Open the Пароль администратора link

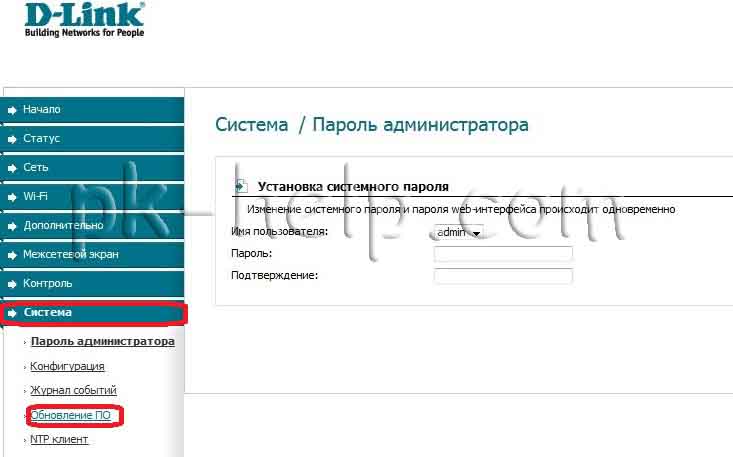point(102,342)
